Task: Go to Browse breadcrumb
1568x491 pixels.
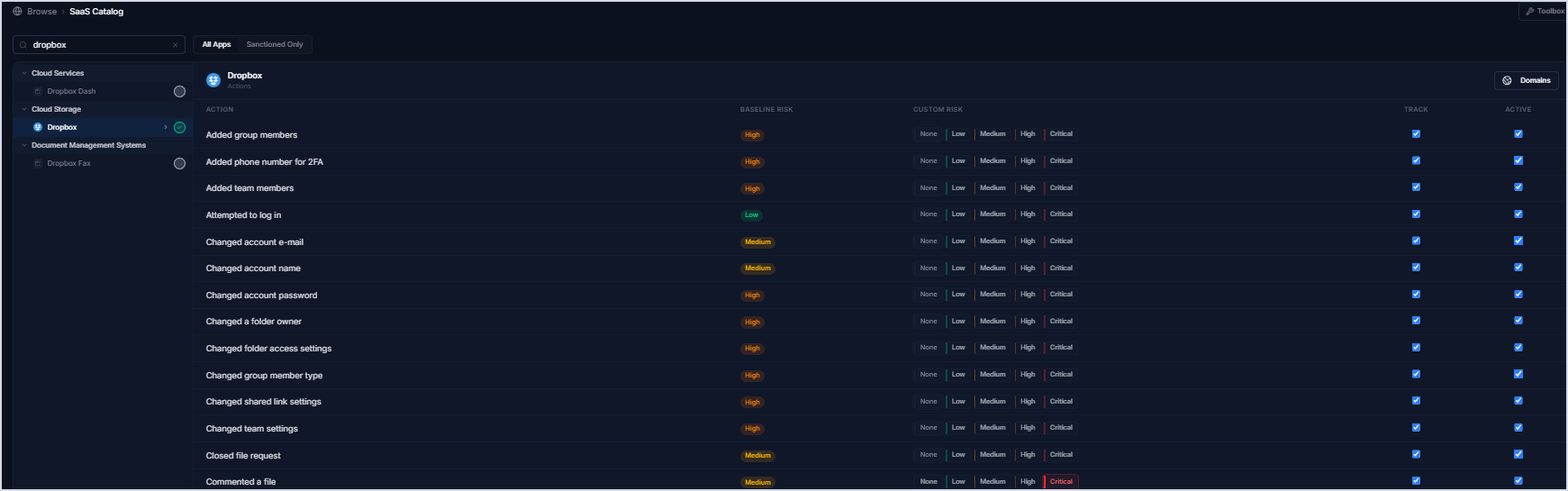Action: click(x=41, y=12)
